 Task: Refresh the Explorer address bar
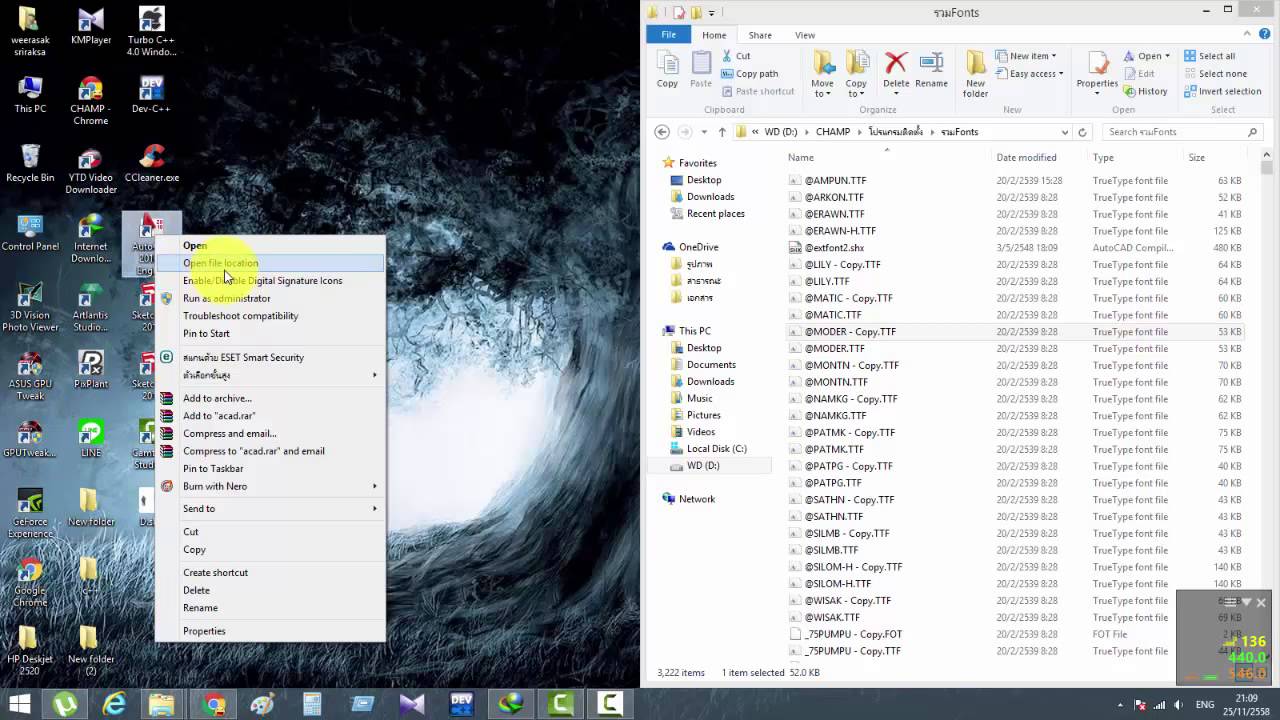pyautogui.click(x=1082, y=132)
